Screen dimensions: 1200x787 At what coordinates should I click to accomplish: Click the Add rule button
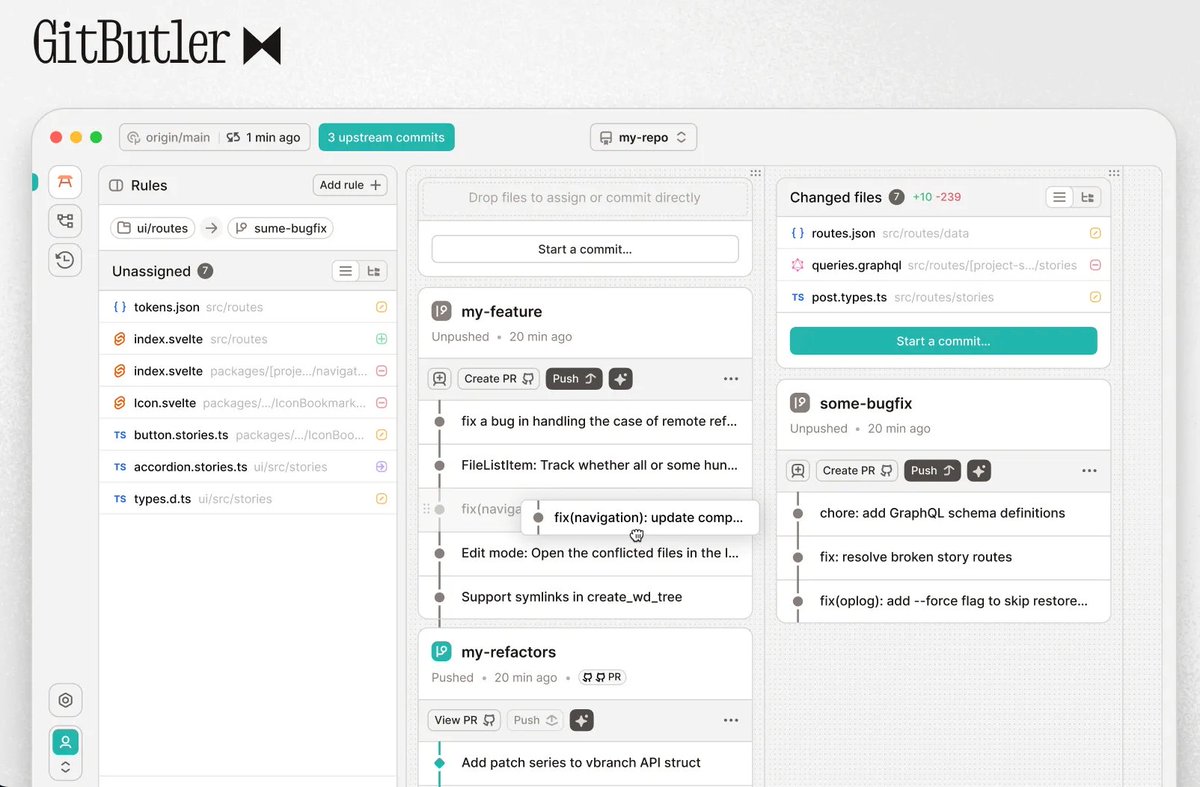coord(350,185)
